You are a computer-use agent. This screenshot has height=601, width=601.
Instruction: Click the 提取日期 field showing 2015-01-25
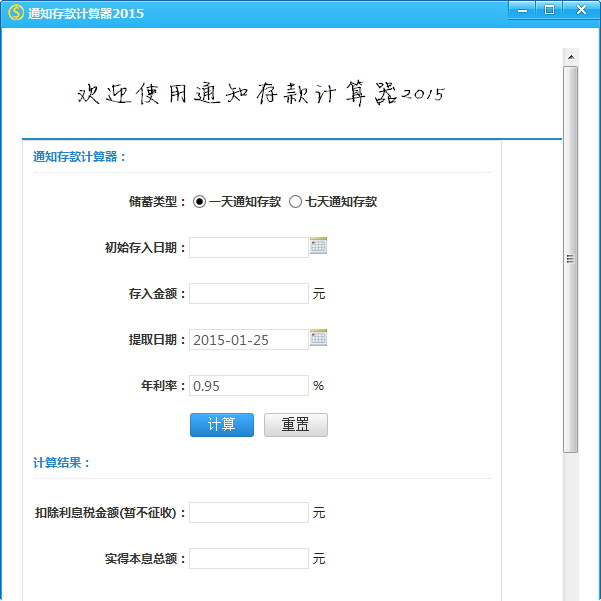[249, 340]
